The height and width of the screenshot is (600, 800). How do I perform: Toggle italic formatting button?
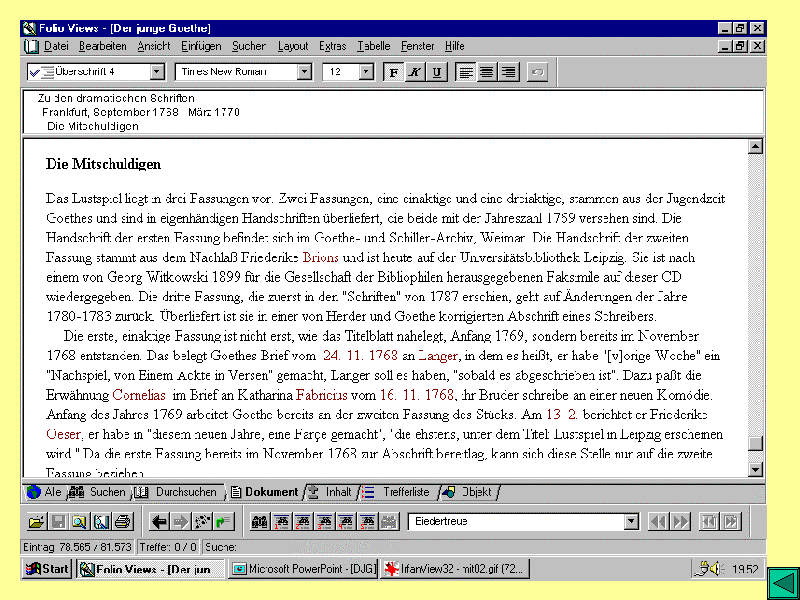point(415,72)
